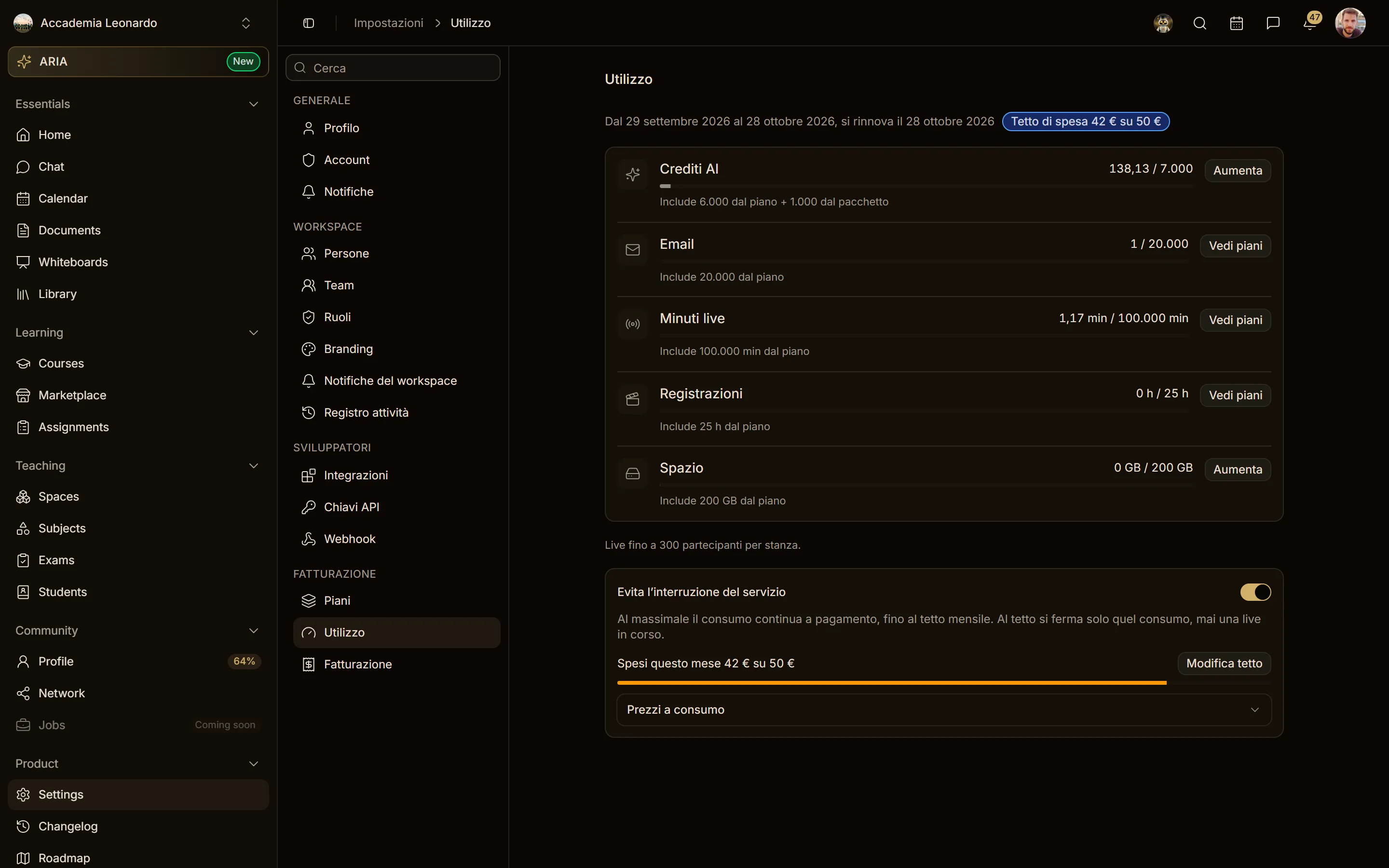Click Impostazioni breadcrumb link
The height and width of the screenshot is (868, 1389).
pyautogui.click(x=389, y=23)
